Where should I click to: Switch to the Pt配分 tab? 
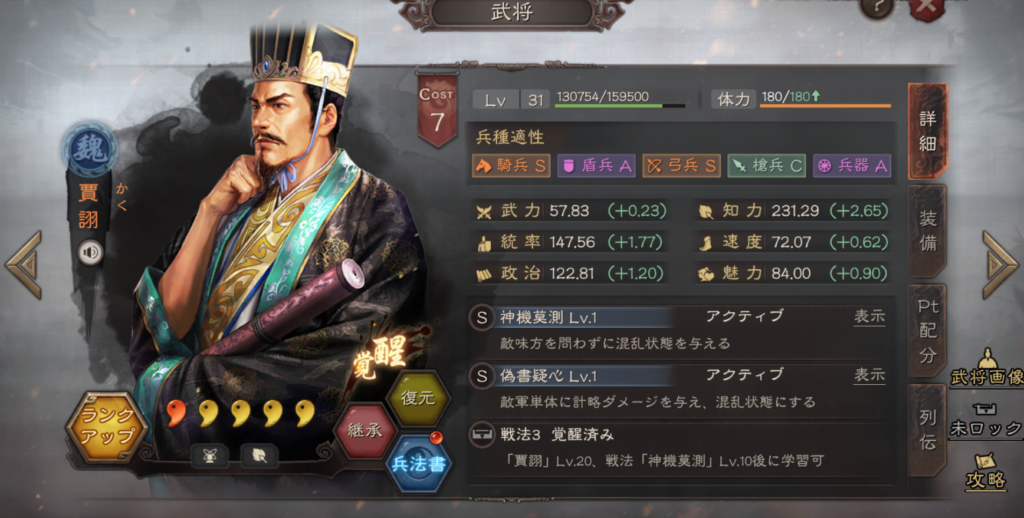tap(927, 331)
